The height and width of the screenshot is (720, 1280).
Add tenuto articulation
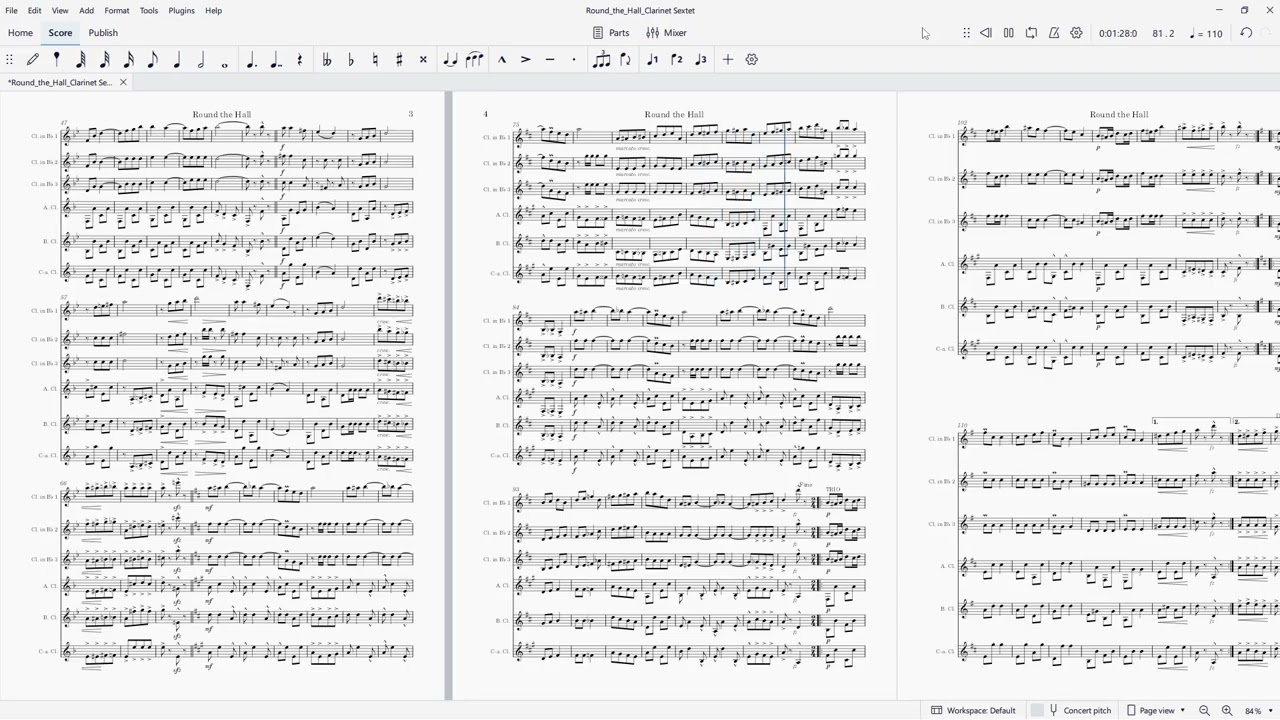click(x=550, y=60)
